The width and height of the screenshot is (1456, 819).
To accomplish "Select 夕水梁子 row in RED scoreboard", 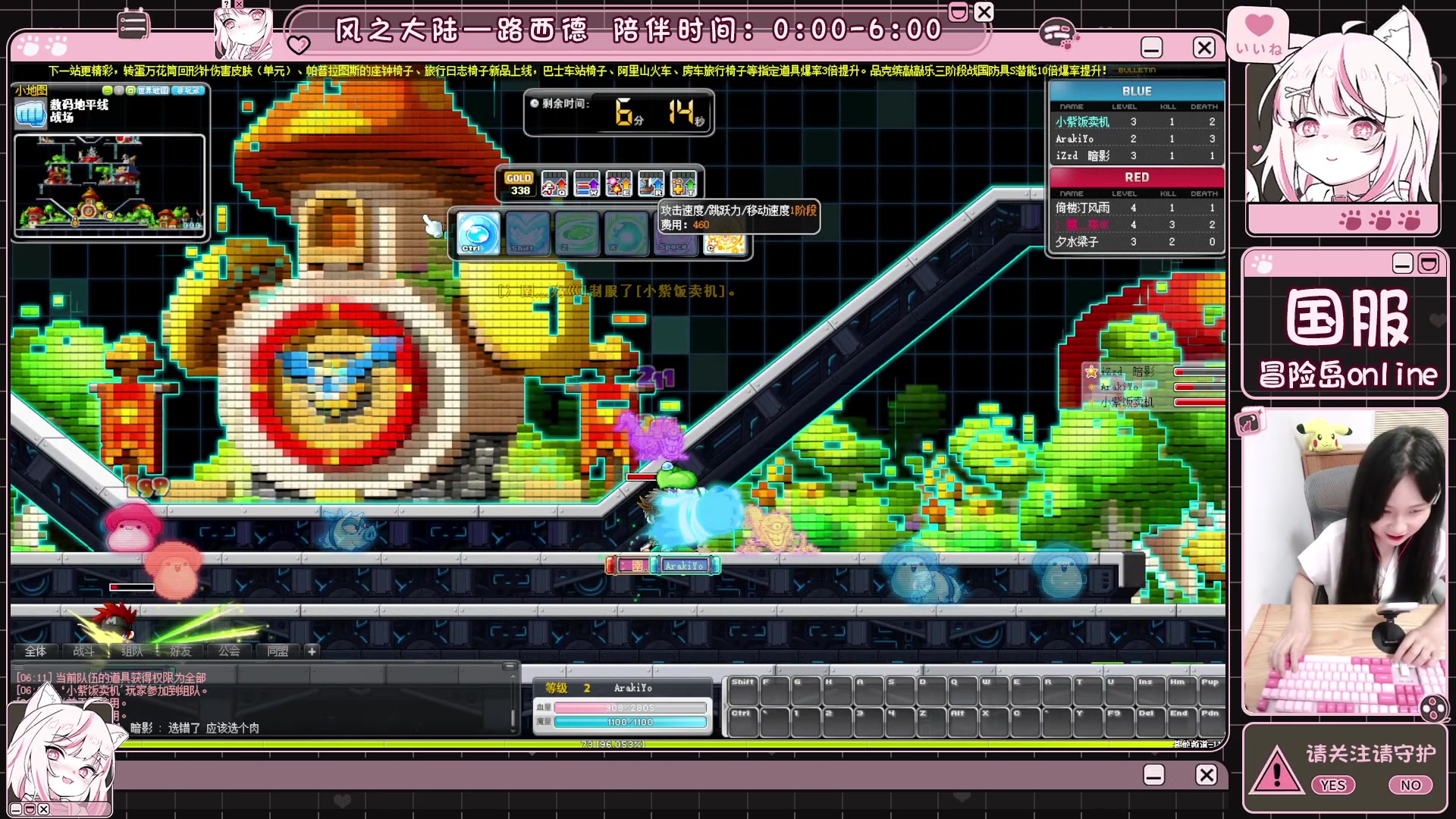I will pos(1136,242).
